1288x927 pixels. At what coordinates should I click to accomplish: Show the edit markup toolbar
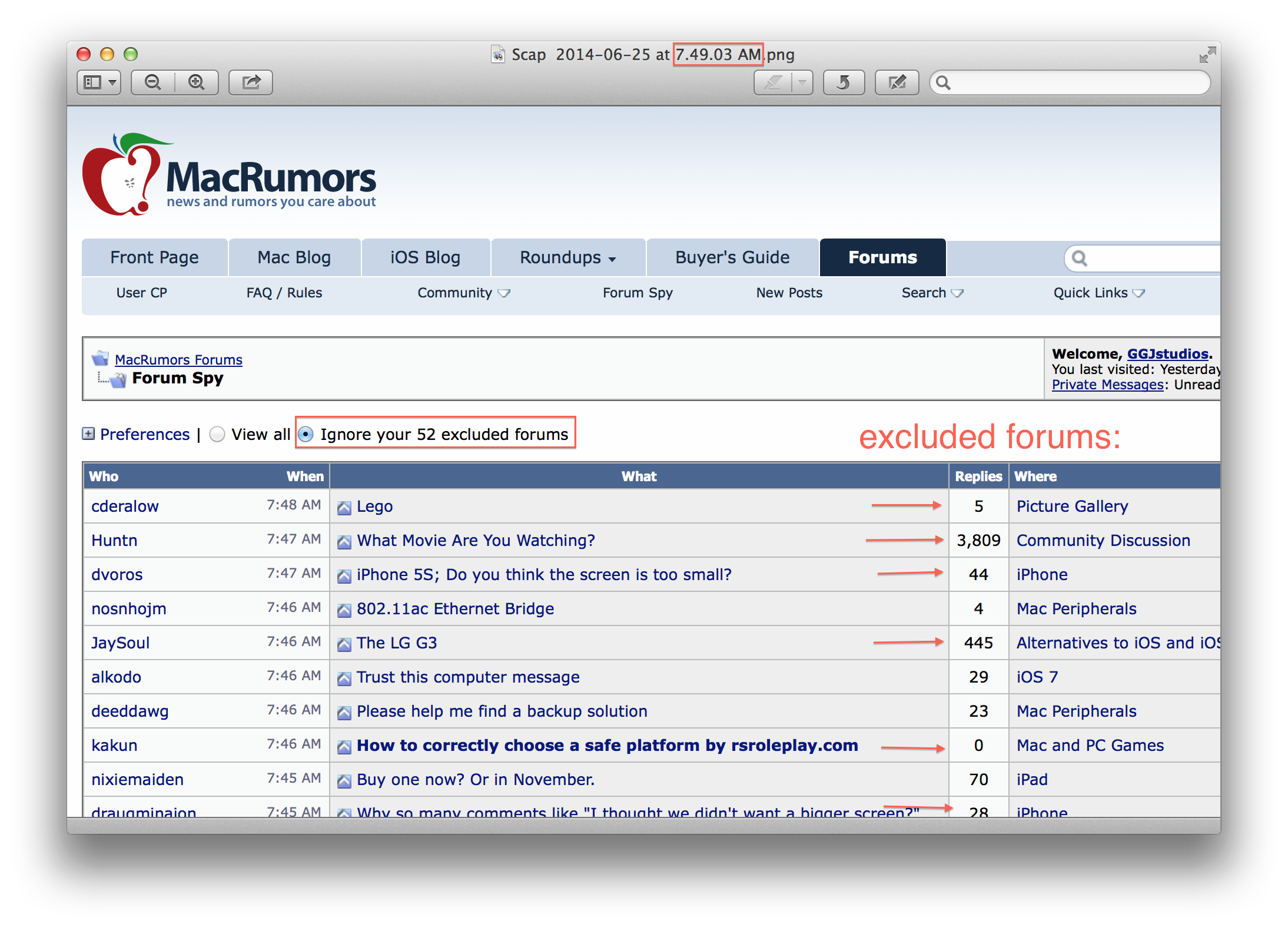pyautogui.click(x=897, y=82)
